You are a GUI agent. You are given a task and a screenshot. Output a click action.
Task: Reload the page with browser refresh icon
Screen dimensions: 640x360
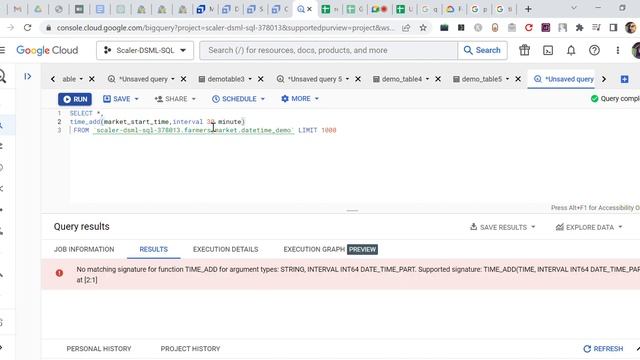(27, 28)
